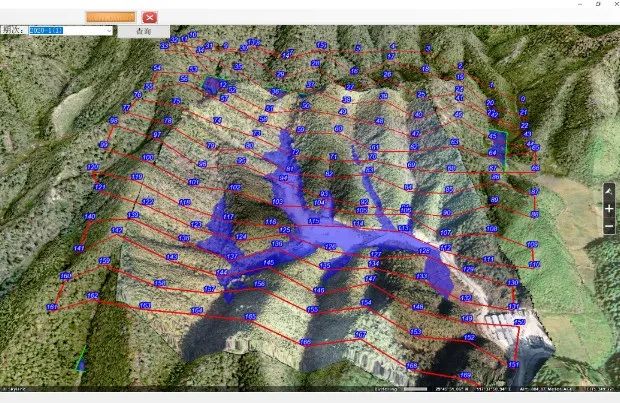Reset map orientation with the north arrow
The width and height of the screenshot is (620, 403).
(609, 190)
